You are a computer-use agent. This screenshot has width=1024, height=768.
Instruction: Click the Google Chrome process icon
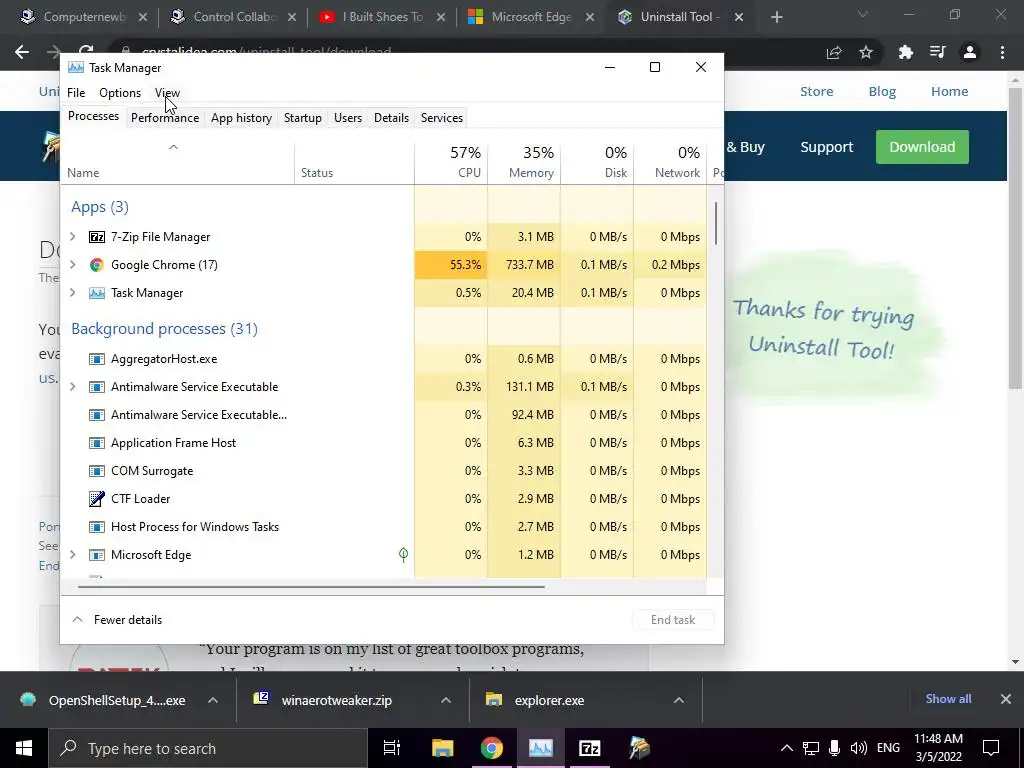[x=97, y=265]
